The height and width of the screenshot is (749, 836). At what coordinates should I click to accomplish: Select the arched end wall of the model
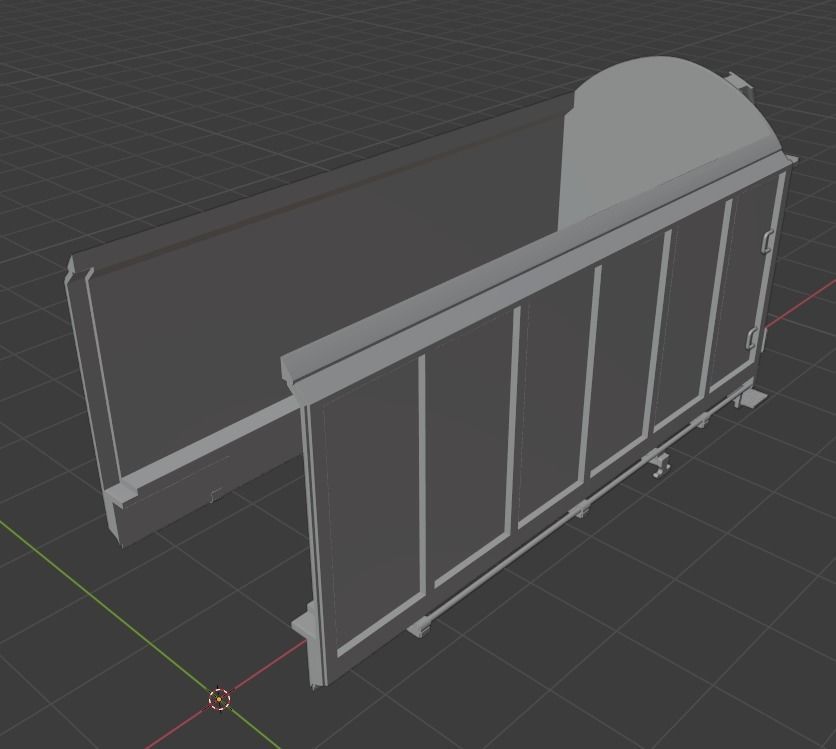(x=661, y=141)
